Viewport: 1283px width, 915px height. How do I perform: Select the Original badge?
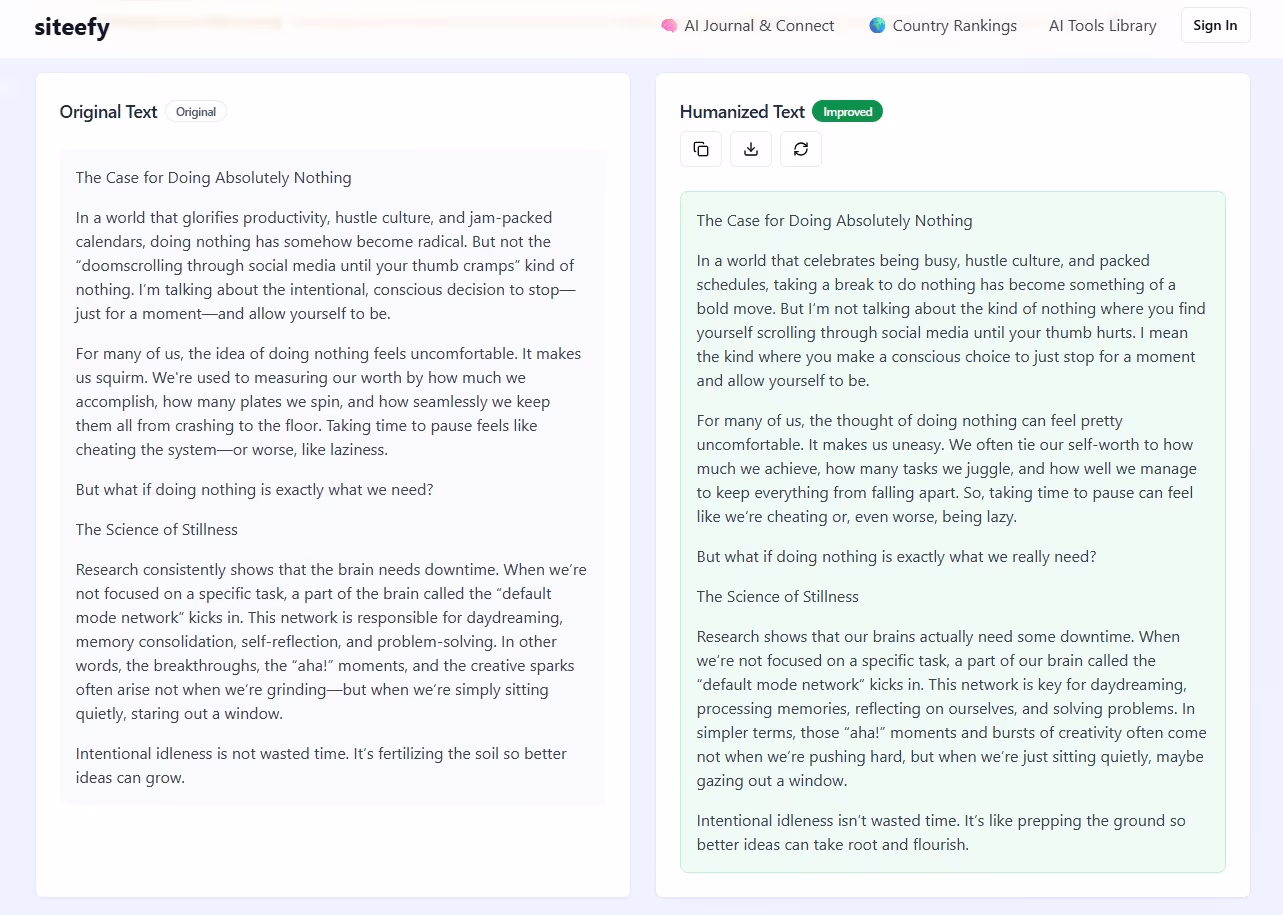click(196, 111)
